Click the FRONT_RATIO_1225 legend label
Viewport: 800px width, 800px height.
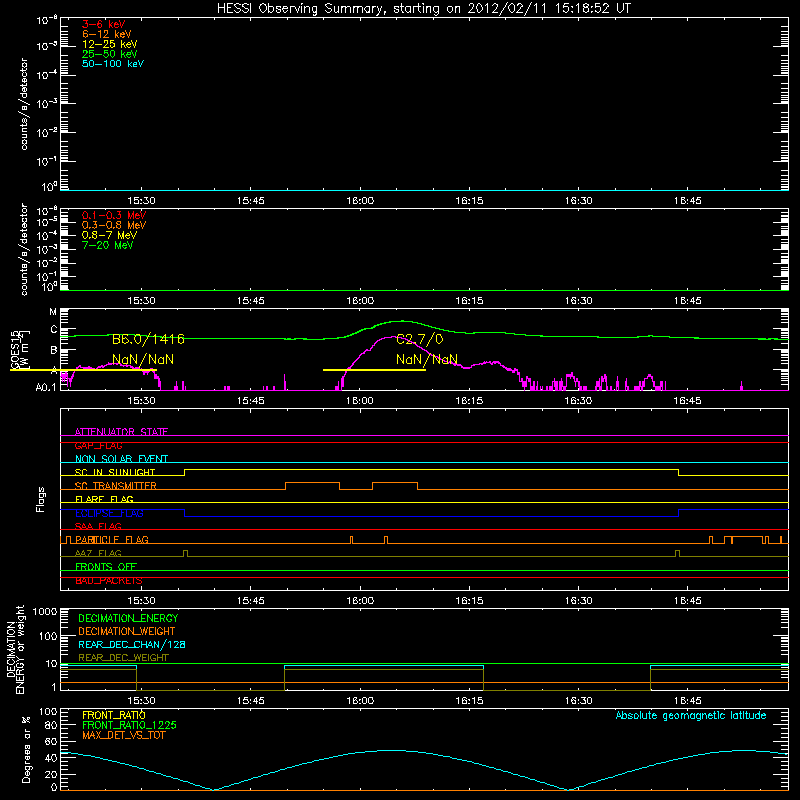click(x=129, y=725)
